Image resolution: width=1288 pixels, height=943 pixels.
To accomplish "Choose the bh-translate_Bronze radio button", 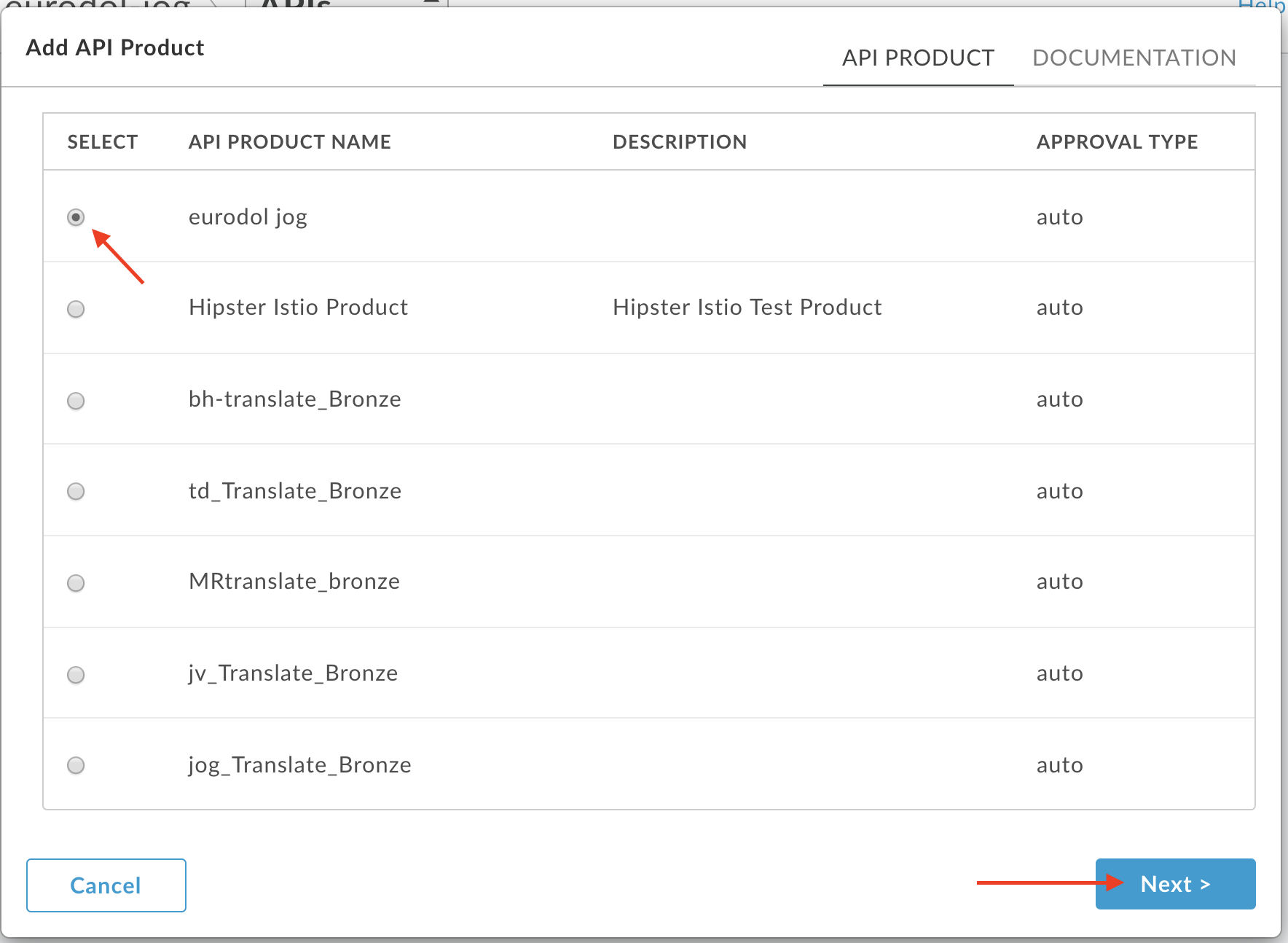I will click(x=76, y=401).
